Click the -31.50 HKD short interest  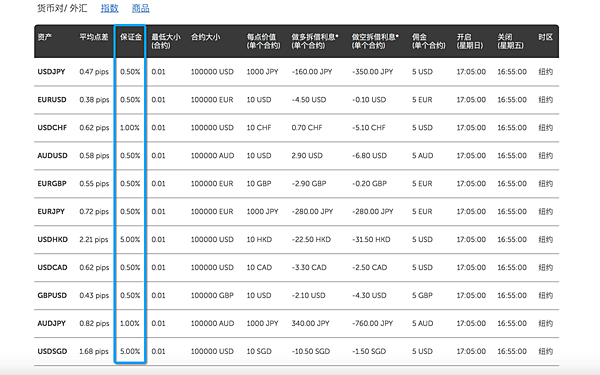tap(371, 239)
